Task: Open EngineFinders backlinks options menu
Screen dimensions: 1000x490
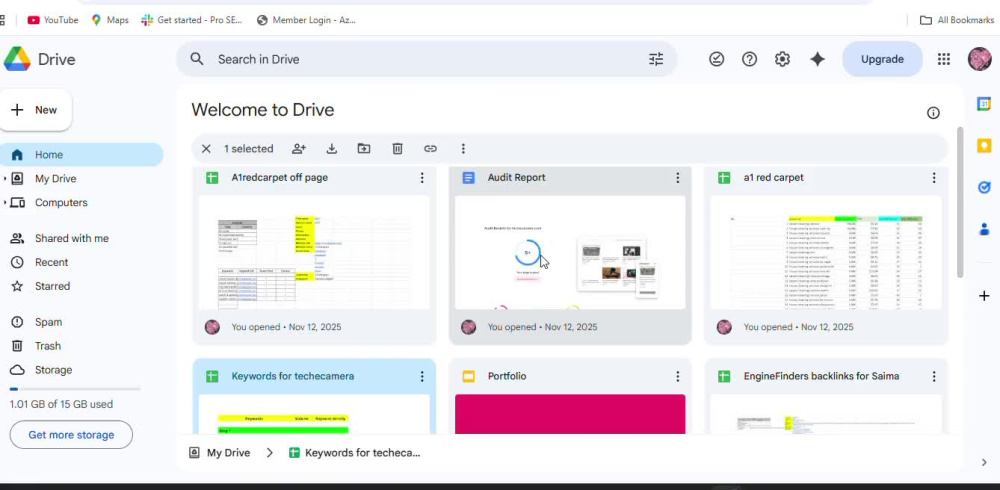Action: pos(934,376)
